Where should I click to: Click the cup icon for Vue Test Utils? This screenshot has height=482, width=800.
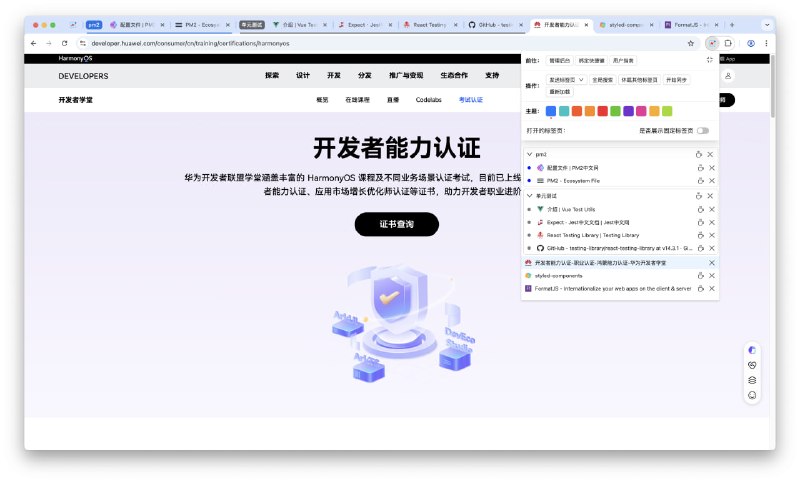click(701, 209)
